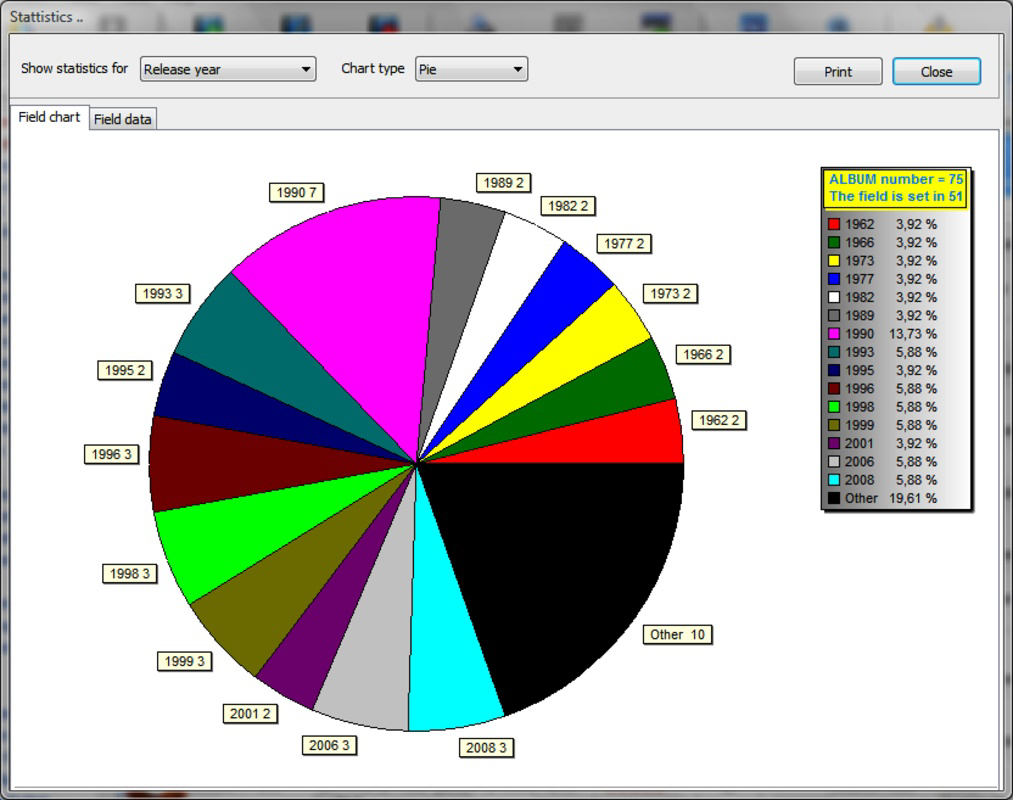Click the red 1962 legend swatch
This screenshot has width=1013, height=800.
pos(833,224)
